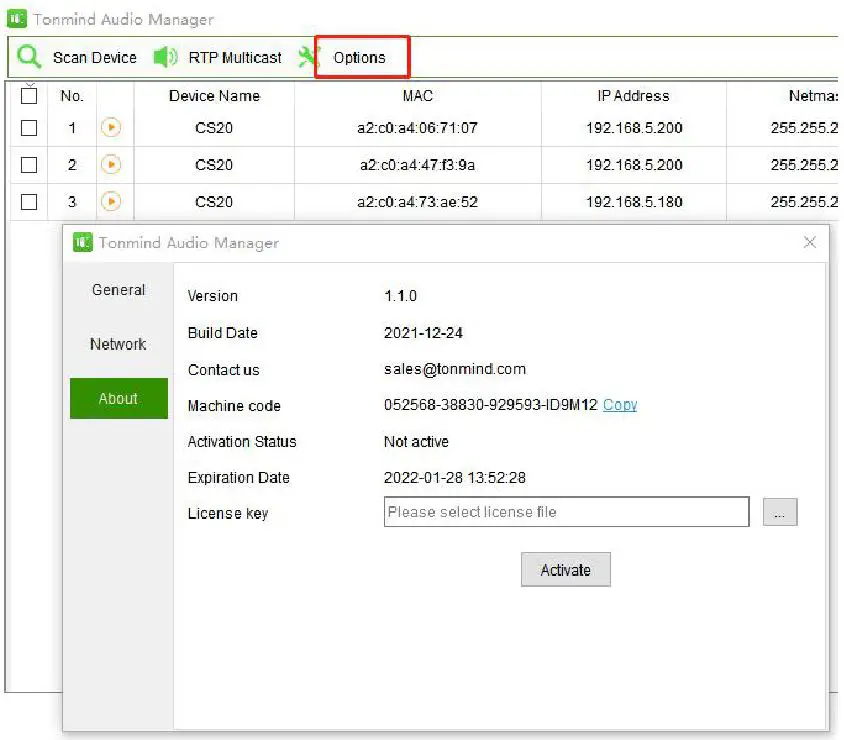Click the Options wrench icon
The width and height of the screenshot is (844, 740).
tap(308, 57)
